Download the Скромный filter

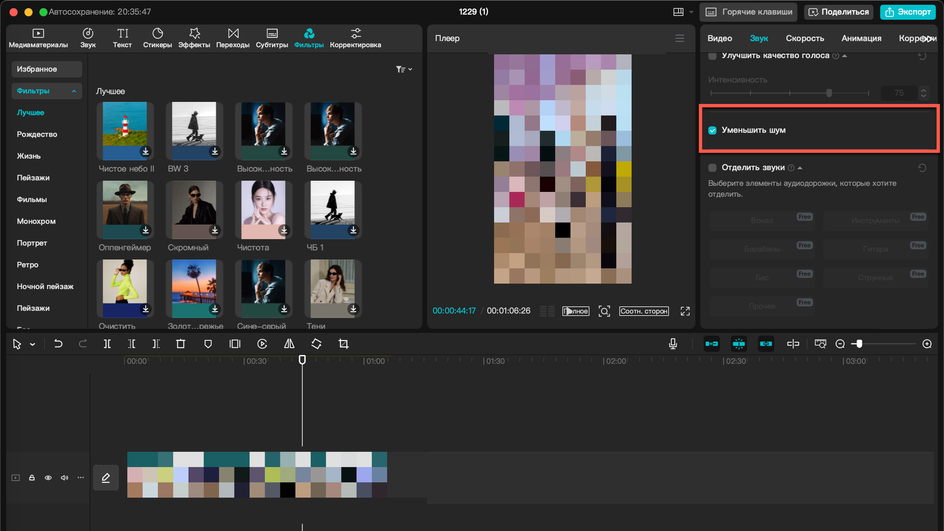point(214,230)
